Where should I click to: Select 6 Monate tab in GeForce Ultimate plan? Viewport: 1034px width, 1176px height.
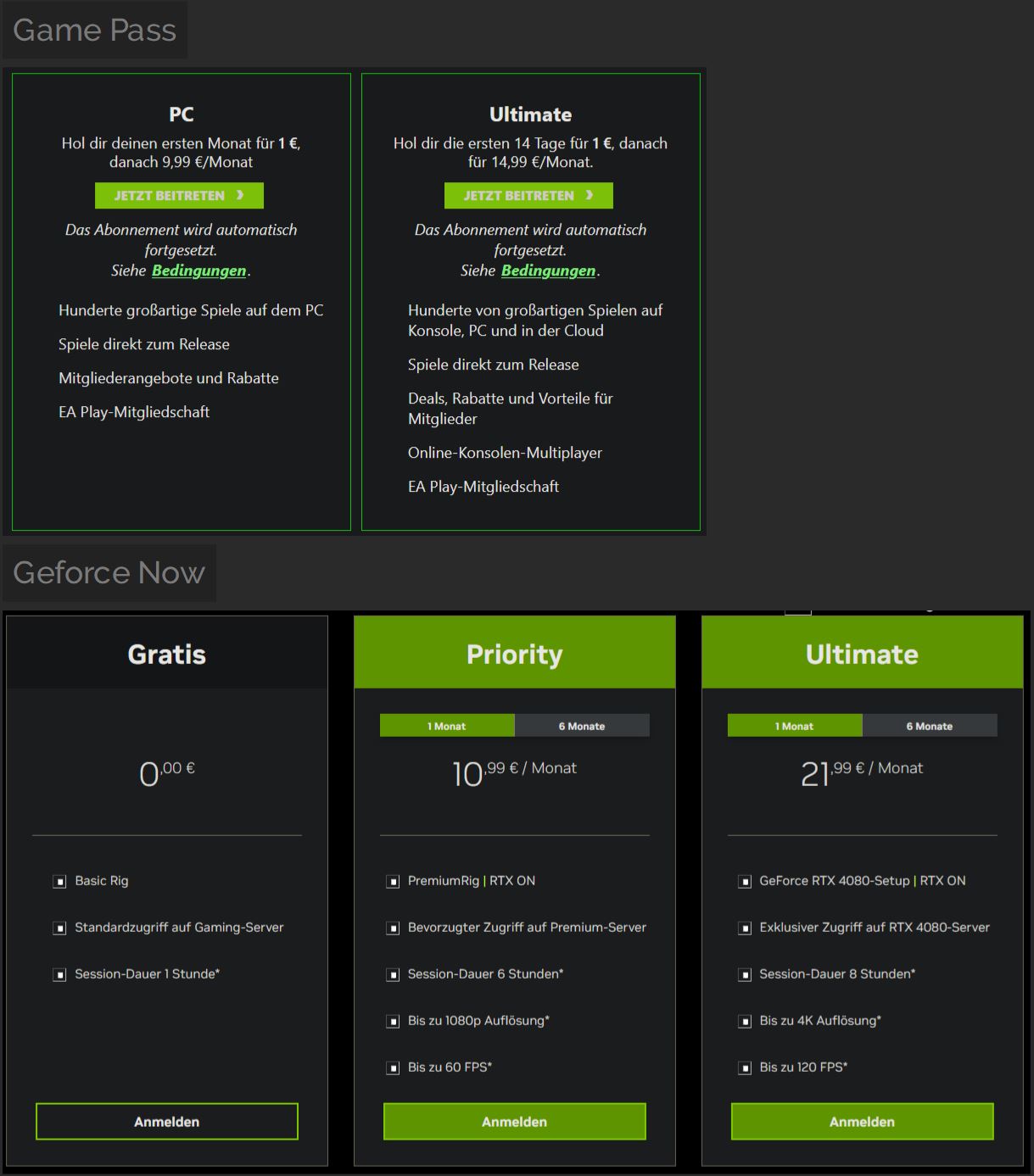click(930, 726)
